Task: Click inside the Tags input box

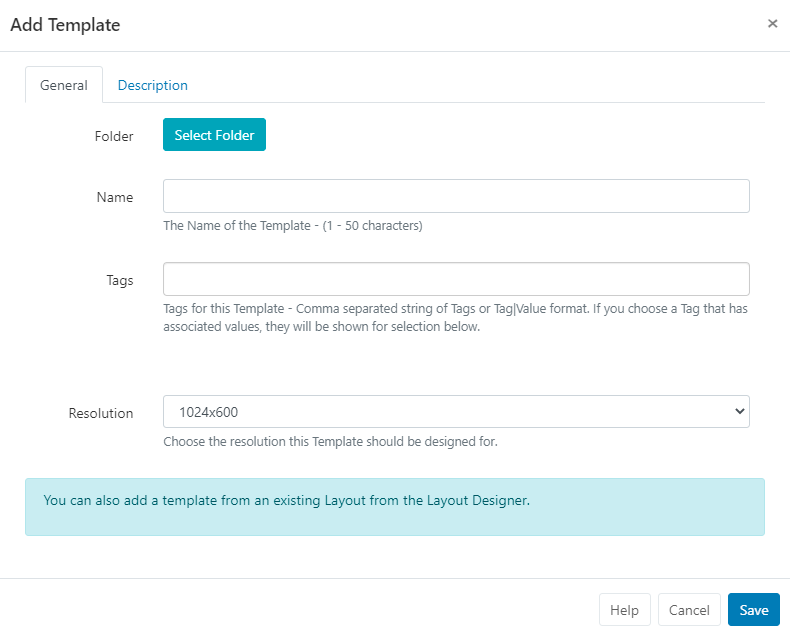Action: coord(456,279)
